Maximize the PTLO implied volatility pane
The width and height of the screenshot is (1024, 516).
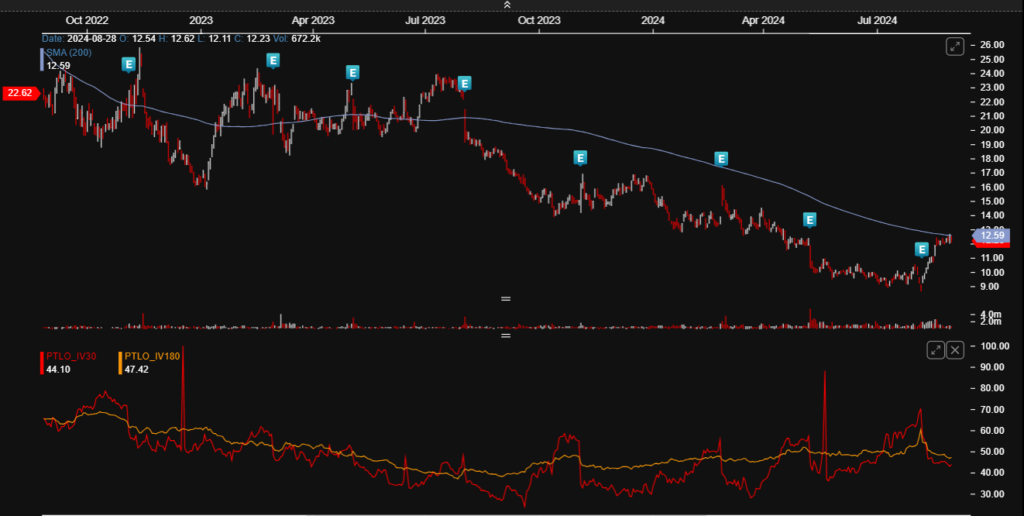936,350
